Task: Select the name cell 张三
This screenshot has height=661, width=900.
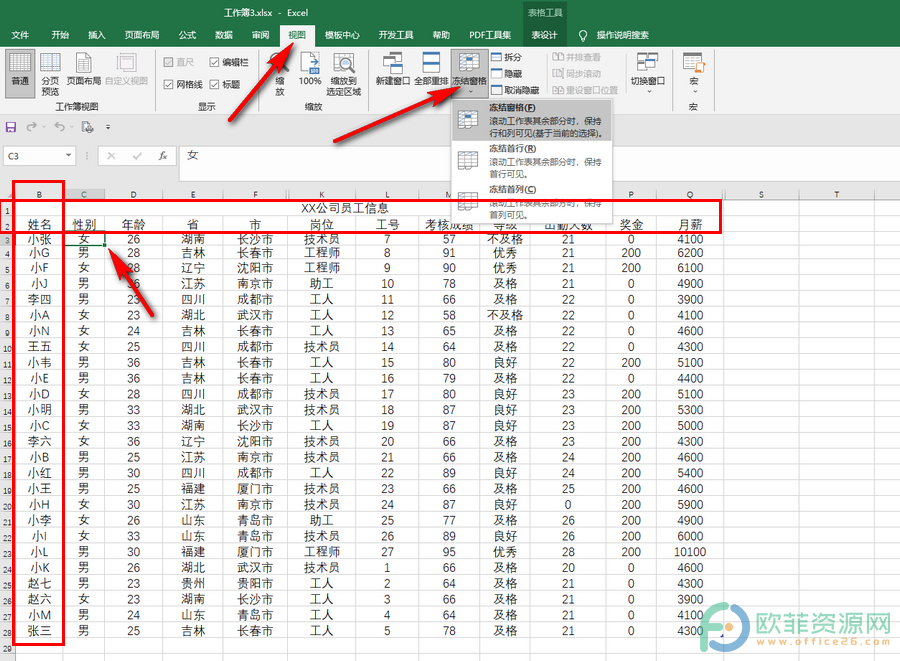Action: (40, 631)
